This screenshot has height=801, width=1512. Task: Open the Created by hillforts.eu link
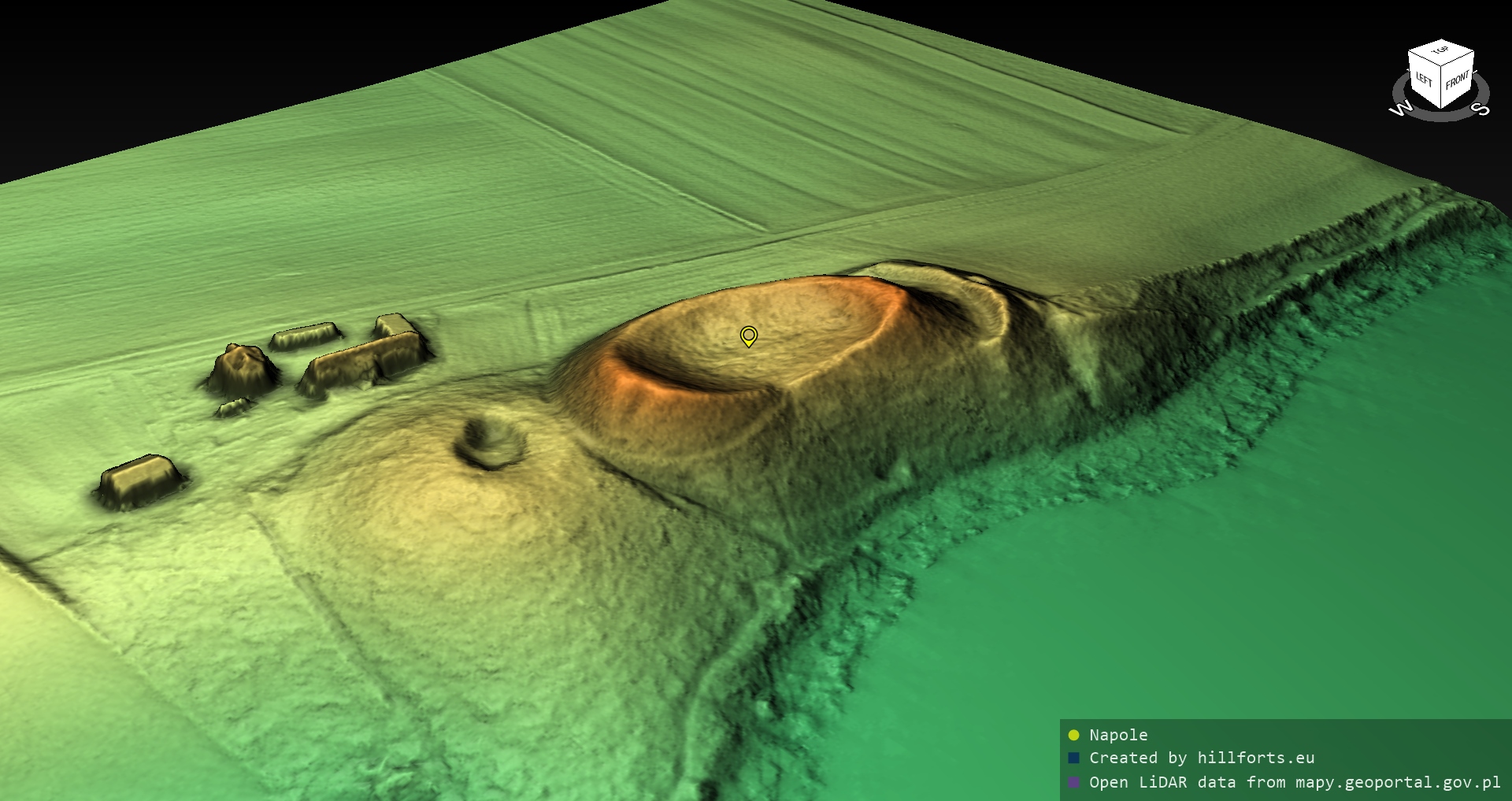click(1202, 758)
